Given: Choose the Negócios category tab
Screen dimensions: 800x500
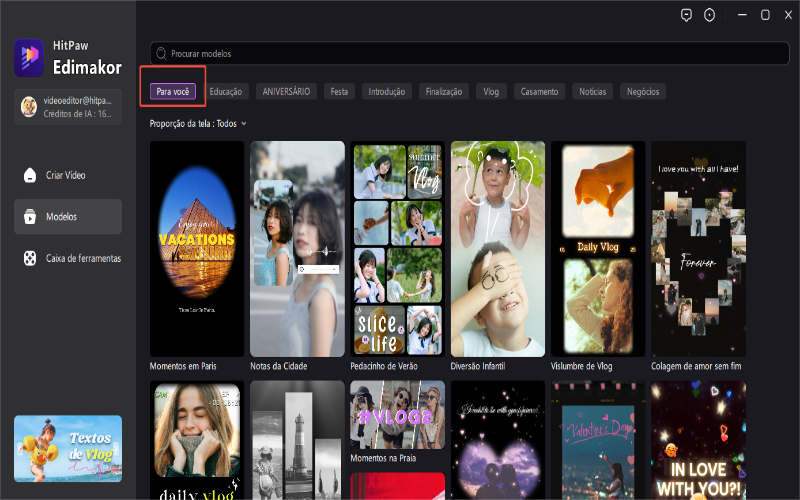Looking at the screenshot, I should coord(643,91).
